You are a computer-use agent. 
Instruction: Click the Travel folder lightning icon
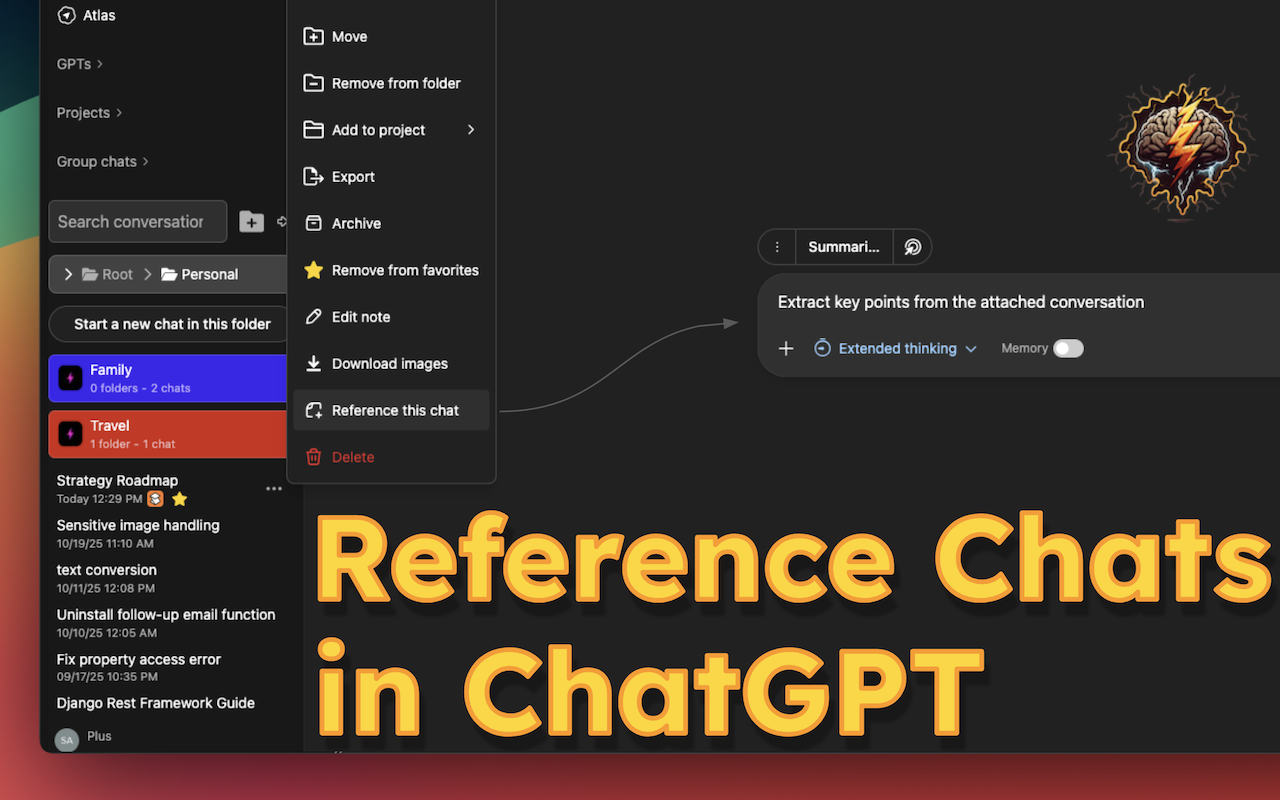tap(68, 434)
